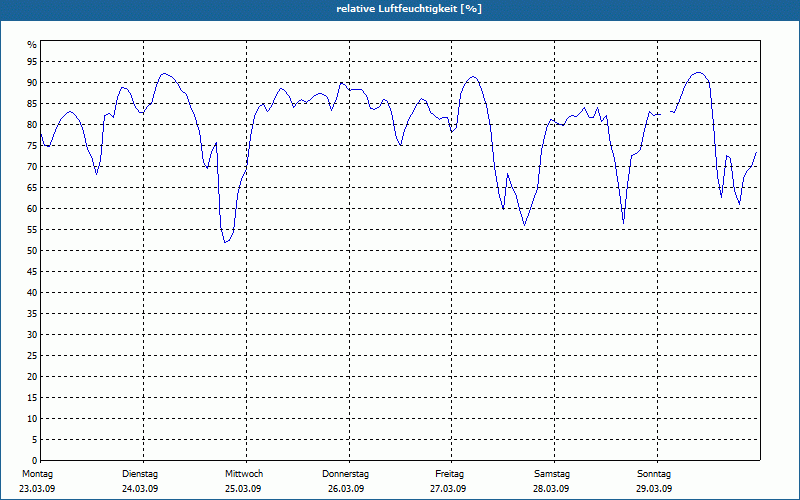The image size is (800, 500).
Task: Click the date 27.03.09
Action: (x=448, y=489)
